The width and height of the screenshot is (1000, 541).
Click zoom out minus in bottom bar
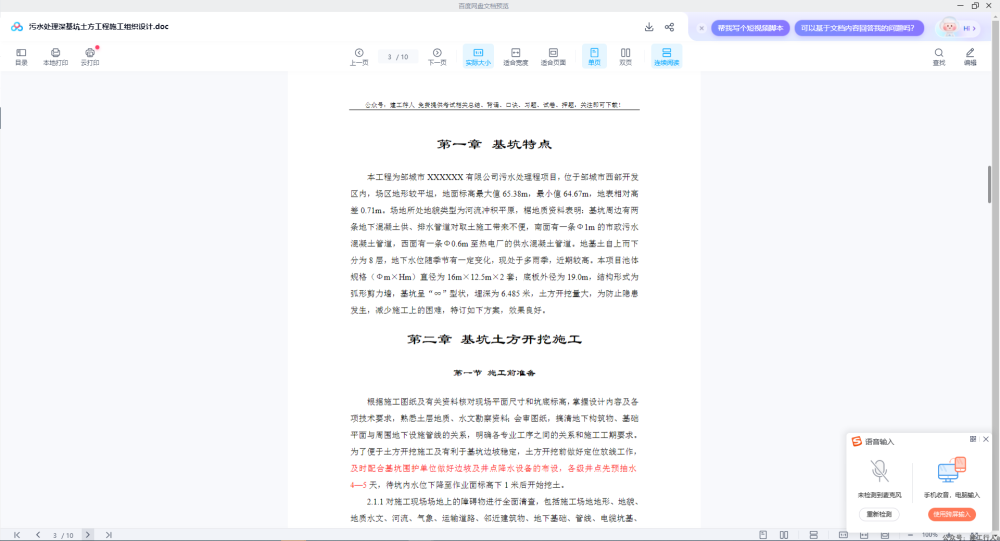pyautogui.click(x=910, y=535)
